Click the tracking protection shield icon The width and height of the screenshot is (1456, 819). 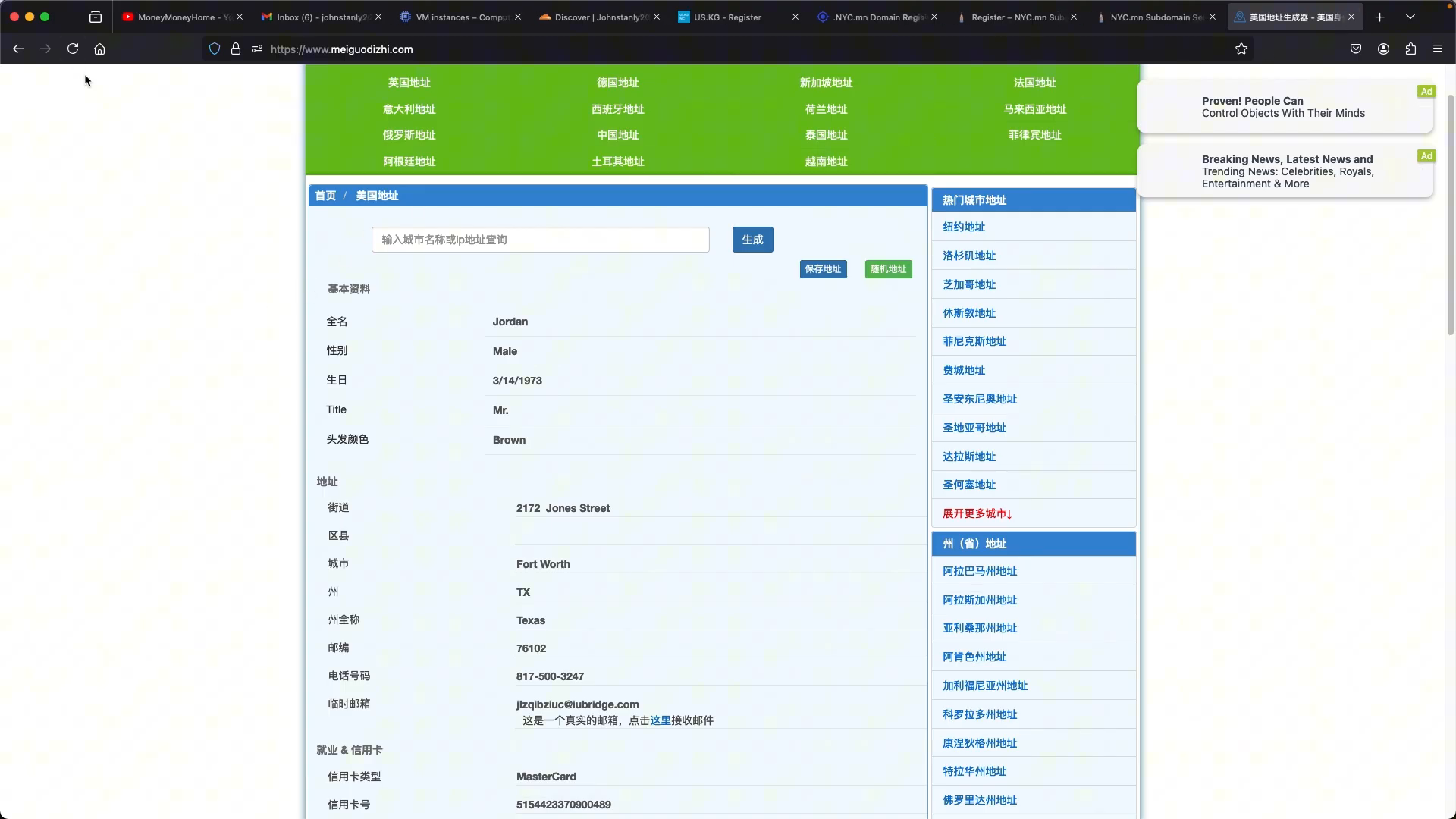[215, 49]
